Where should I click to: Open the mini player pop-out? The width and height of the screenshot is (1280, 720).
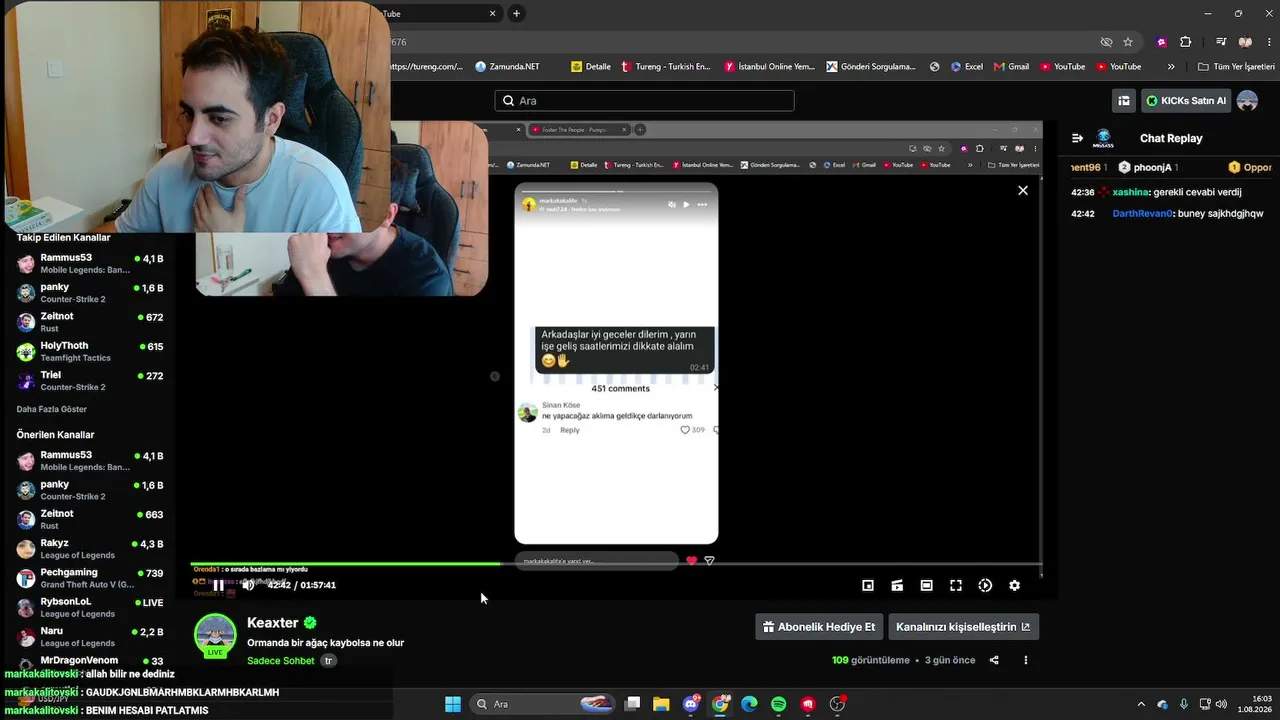pyautogui.click(x=868, y=585)
